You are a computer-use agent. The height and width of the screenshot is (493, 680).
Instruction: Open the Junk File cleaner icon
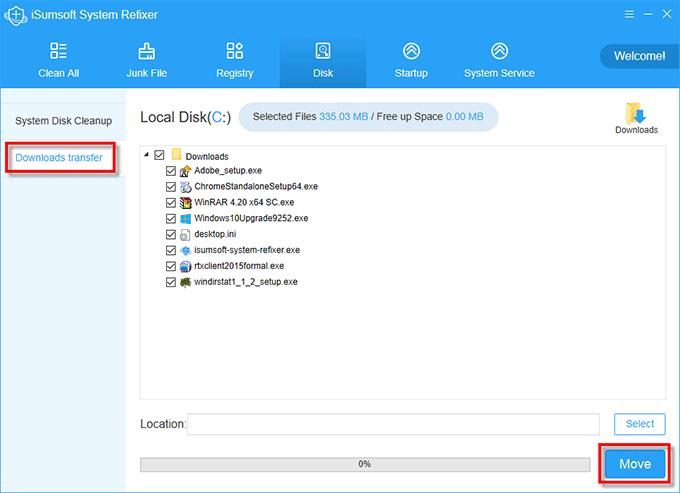(146, 52)
